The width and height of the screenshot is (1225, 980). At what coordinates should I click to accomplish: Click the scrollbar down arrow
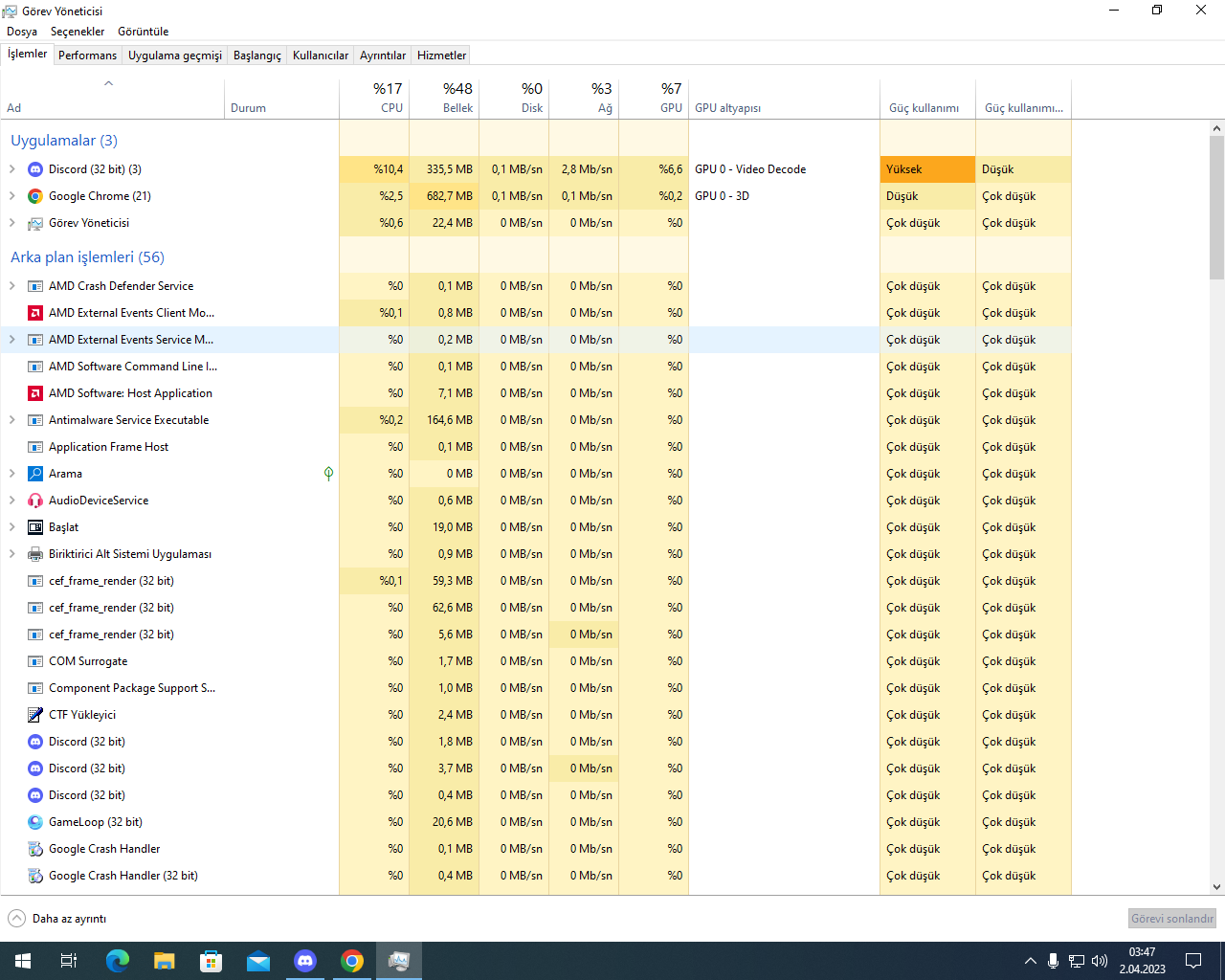tap(1216, 887)
